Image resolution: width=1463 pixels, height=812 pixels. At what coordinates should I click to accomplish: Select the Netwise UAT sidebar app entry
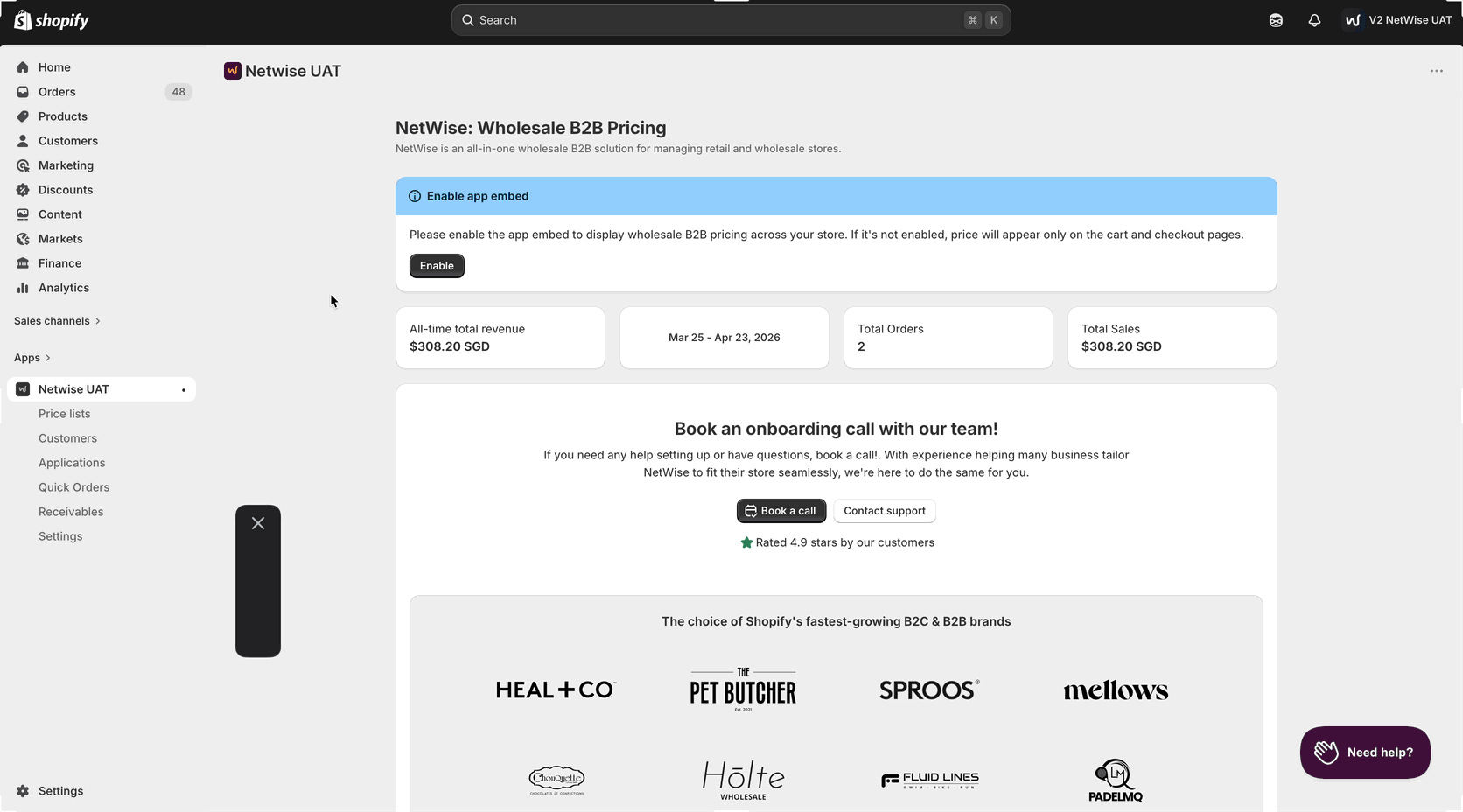pos(101,389)
